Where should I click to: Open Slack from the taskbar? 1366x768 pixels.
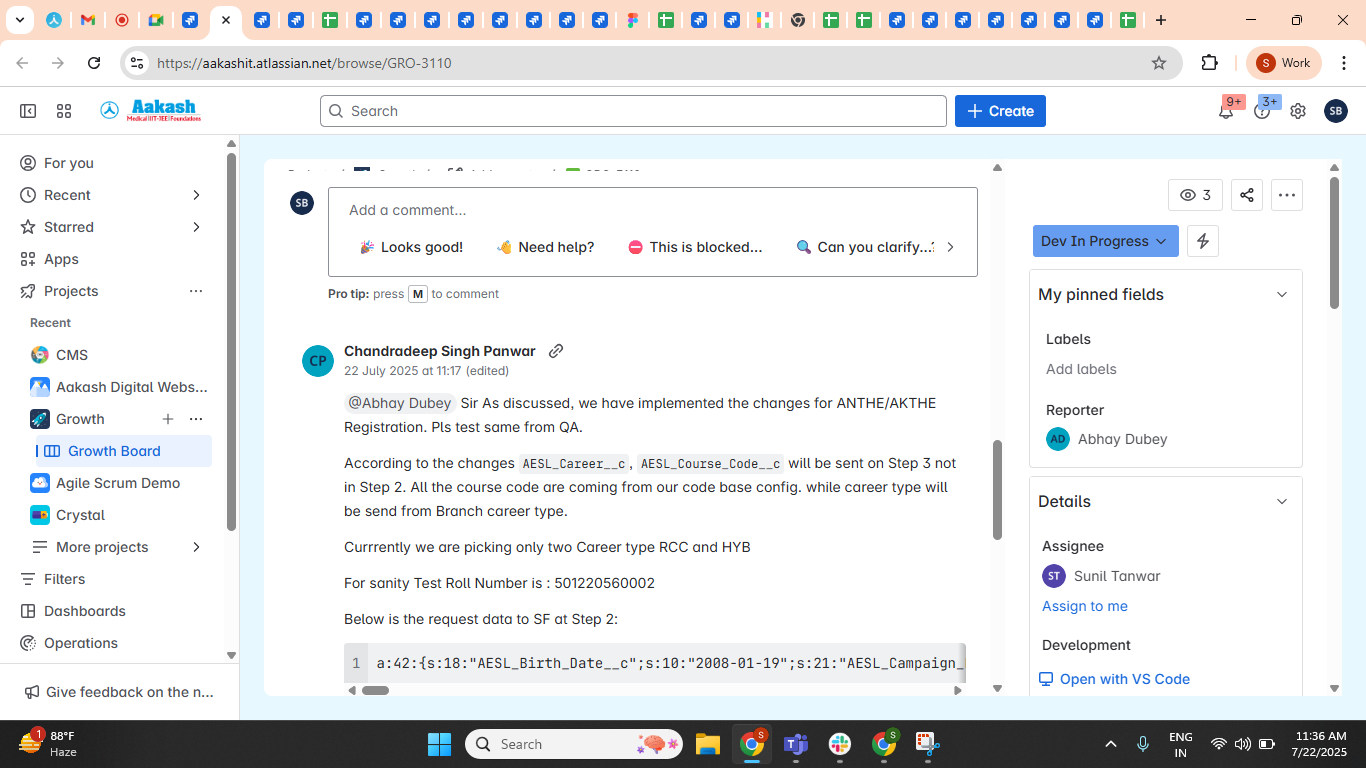pyautogui.click(x=839, y=744)
